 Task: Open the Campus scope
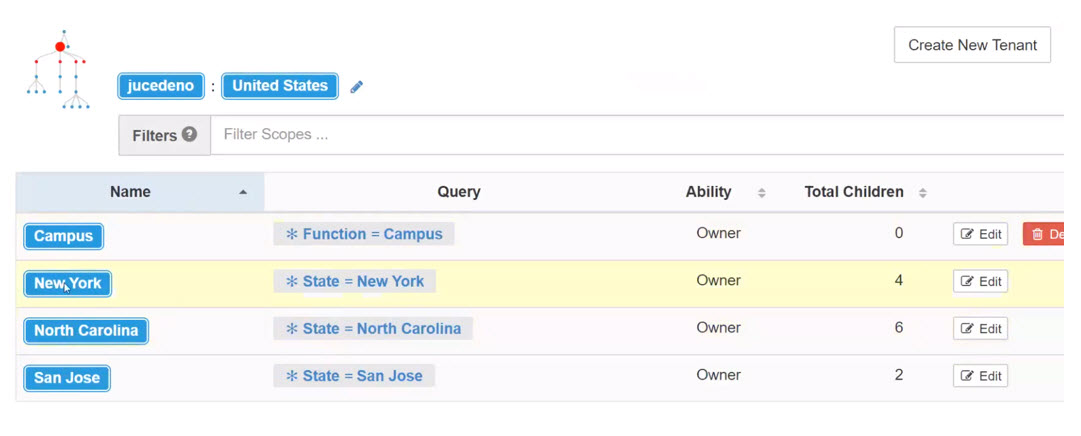63,236
